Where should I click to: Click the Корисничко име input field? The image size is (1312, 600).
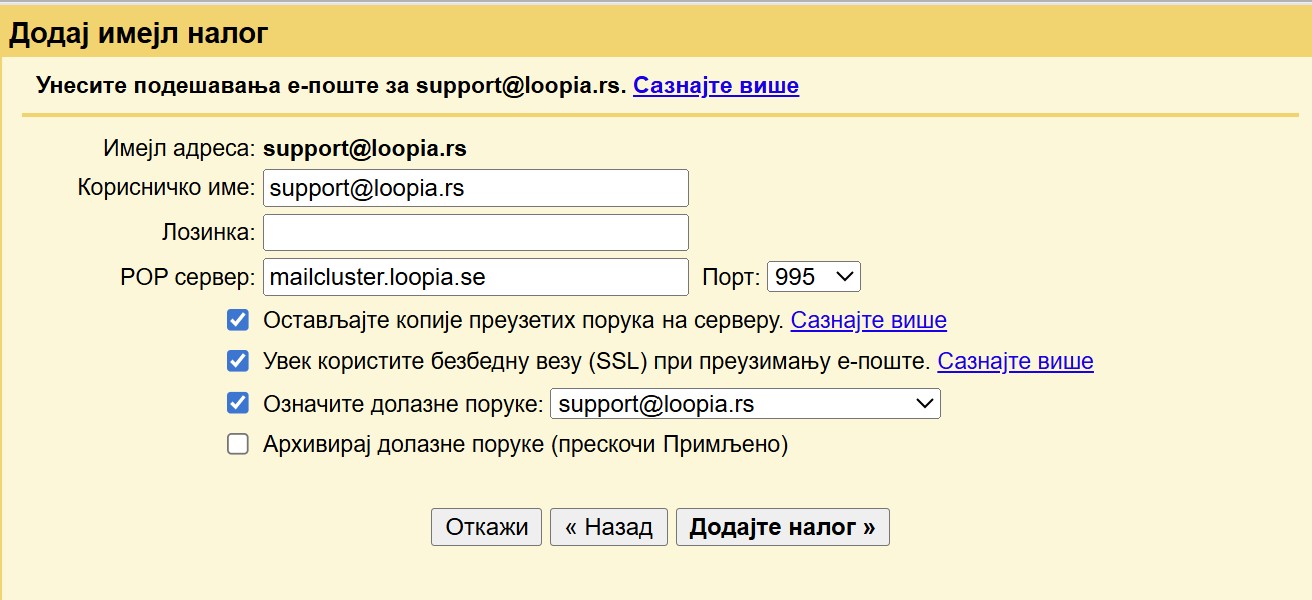coord(475,188)
